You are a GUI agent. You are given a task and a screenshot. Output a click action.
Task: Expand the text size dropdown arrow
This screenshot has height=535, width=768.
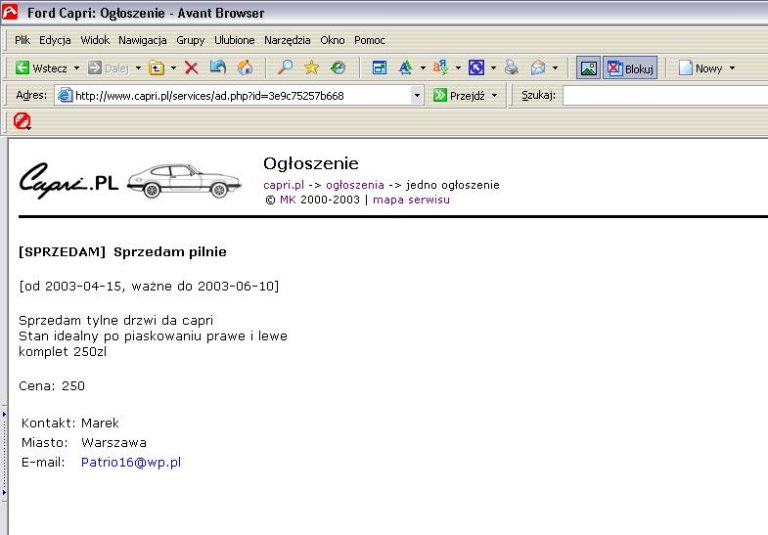[423, 68]
